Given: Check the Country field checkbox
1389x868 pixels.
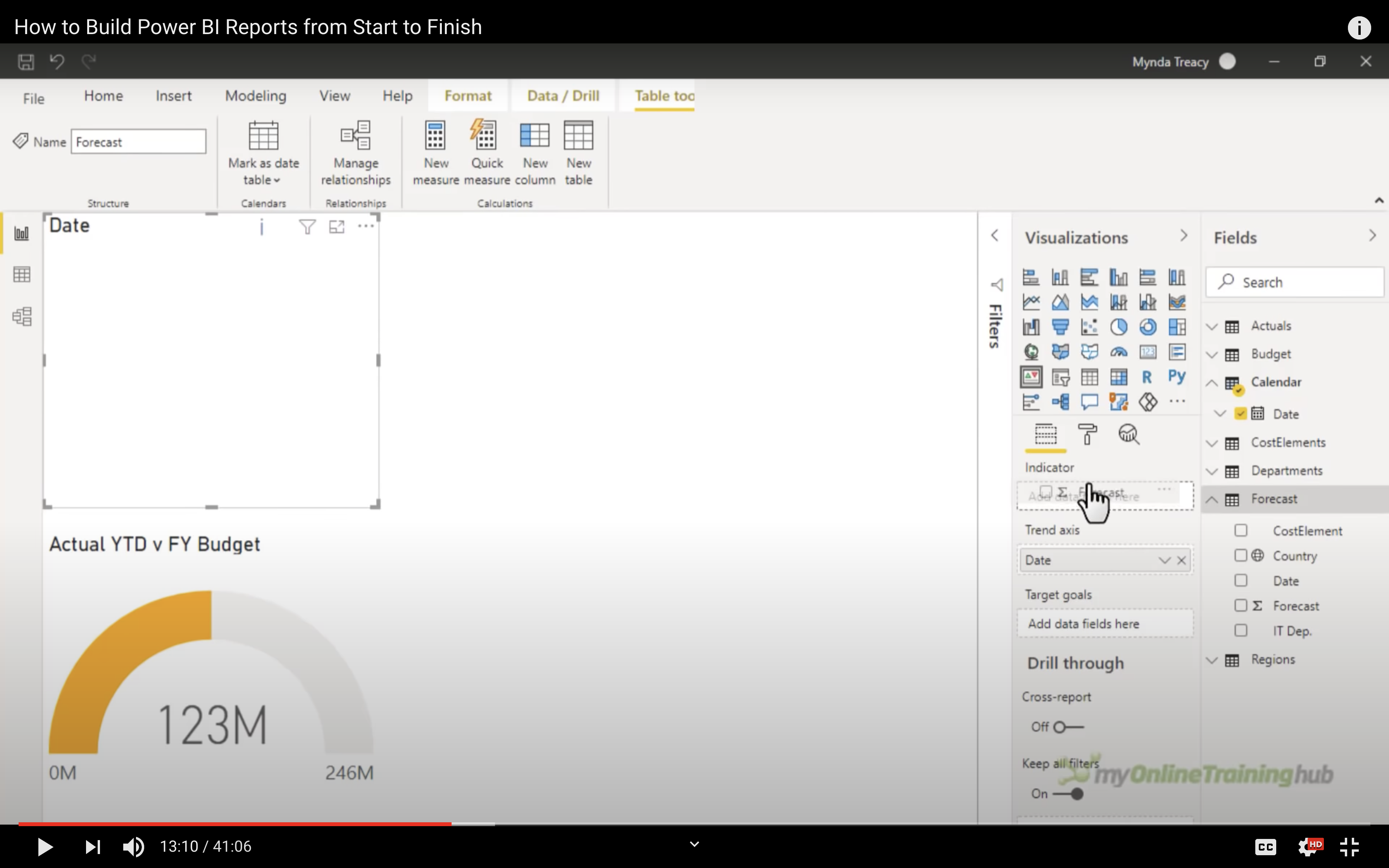Looking at the screenshot, I should coord(1240,555).
